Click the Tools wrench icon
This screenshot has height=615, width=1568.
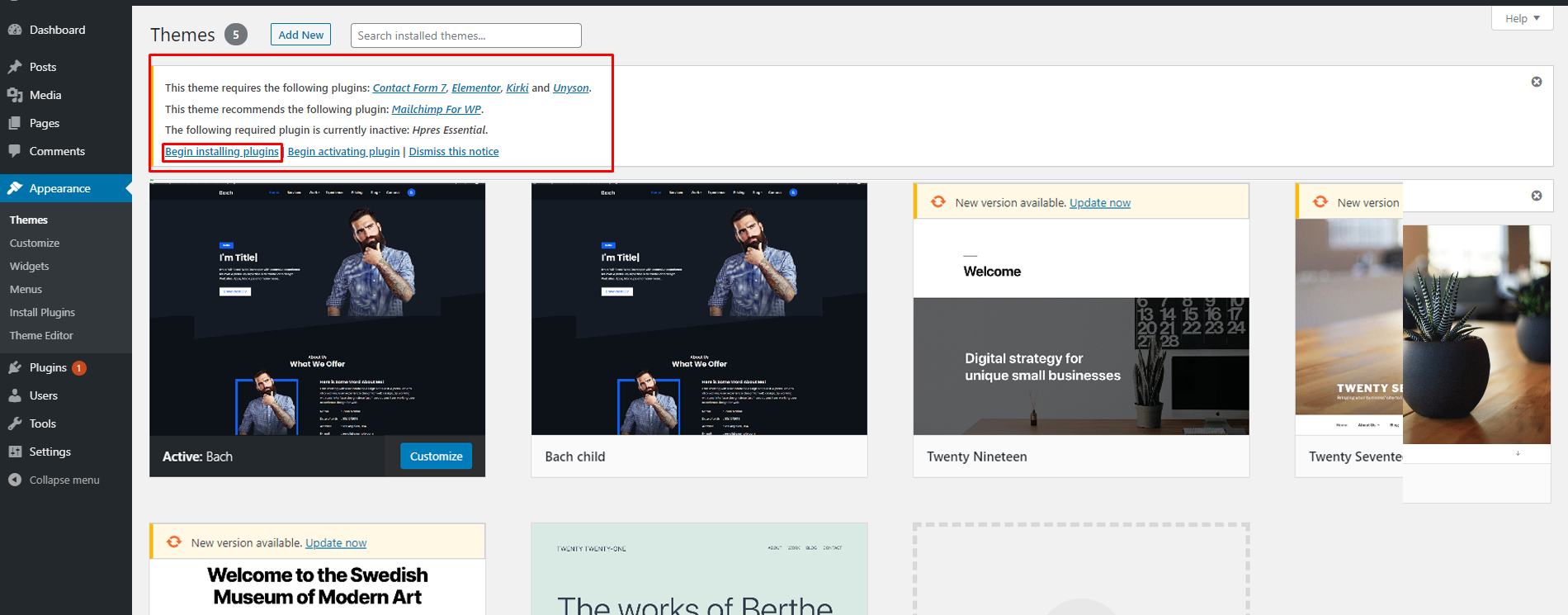(15, 423)
